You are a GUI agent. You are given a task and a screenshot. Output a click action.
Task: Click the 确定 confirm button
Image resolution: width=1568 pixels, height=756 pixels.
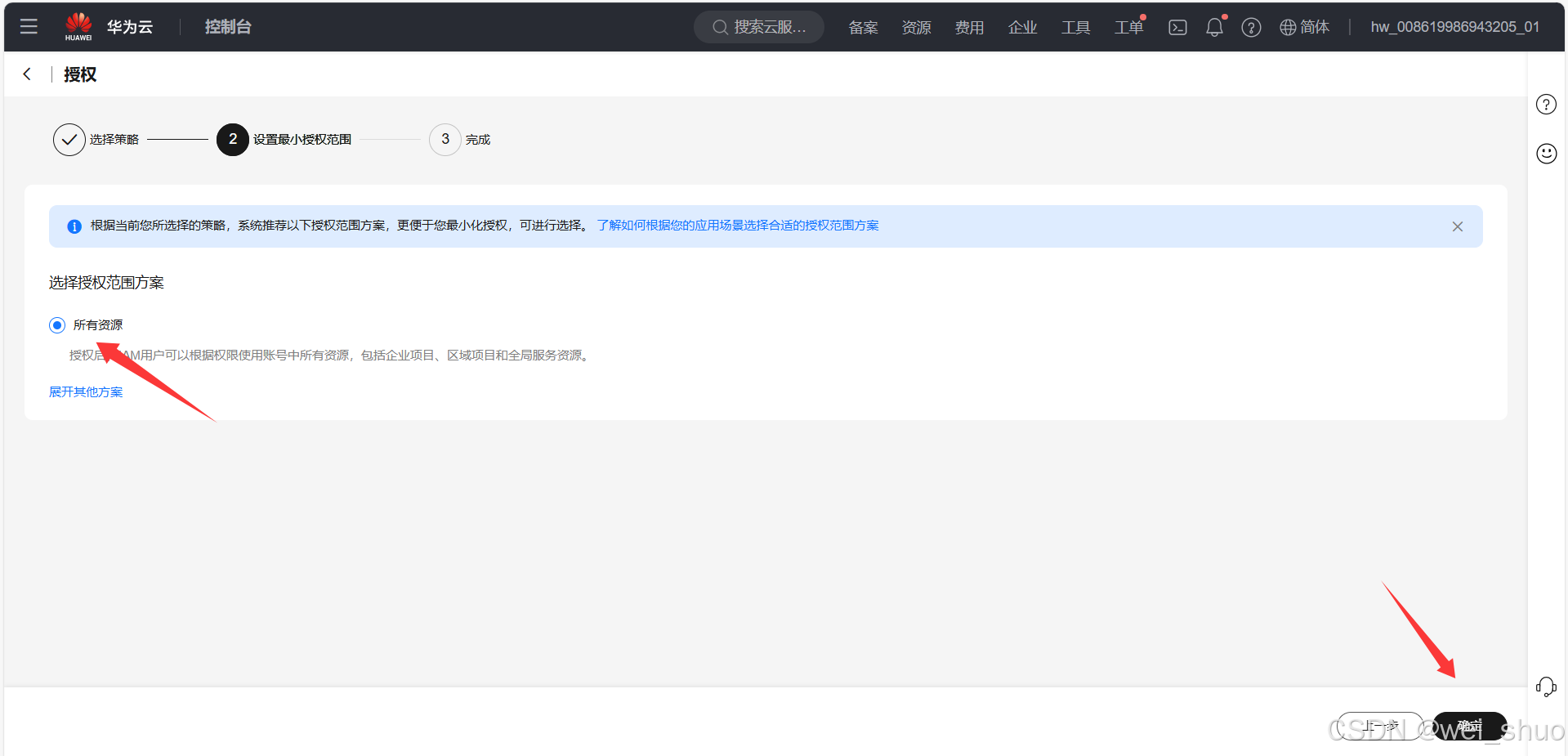tap(1470, 726)
